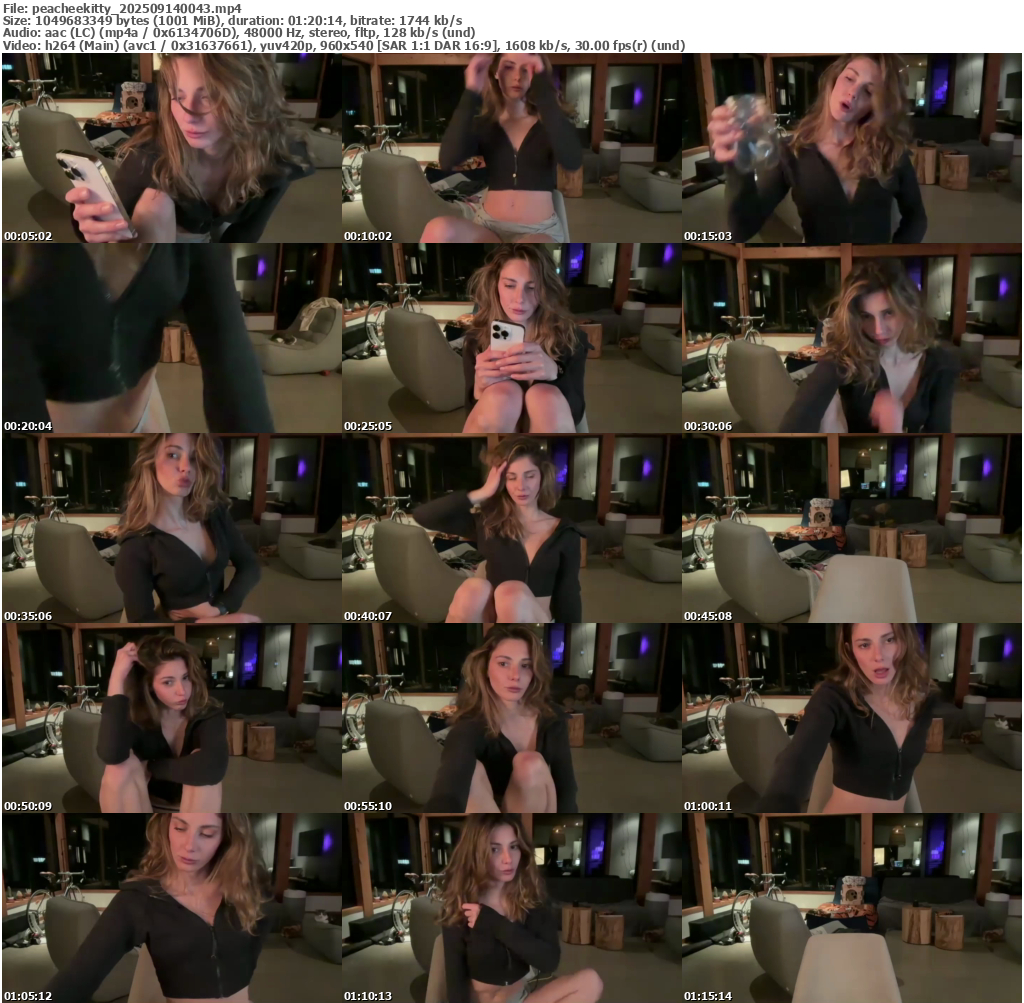Select the frame stamped 00:20:04
Image resolution: width=1024 pixels, height=1003 pixels.
click(x=171, y=338)
